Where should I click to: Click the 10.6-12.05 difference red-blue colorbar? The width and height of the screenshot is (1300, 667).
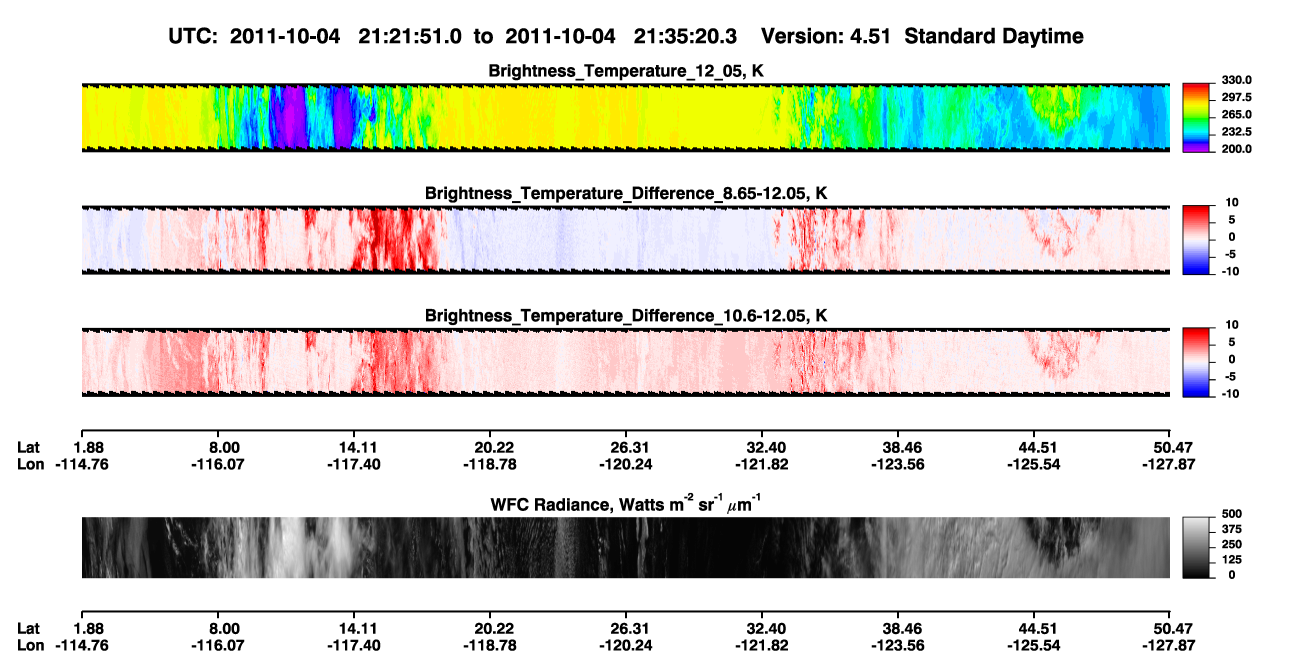click(x=1198, y=362)
